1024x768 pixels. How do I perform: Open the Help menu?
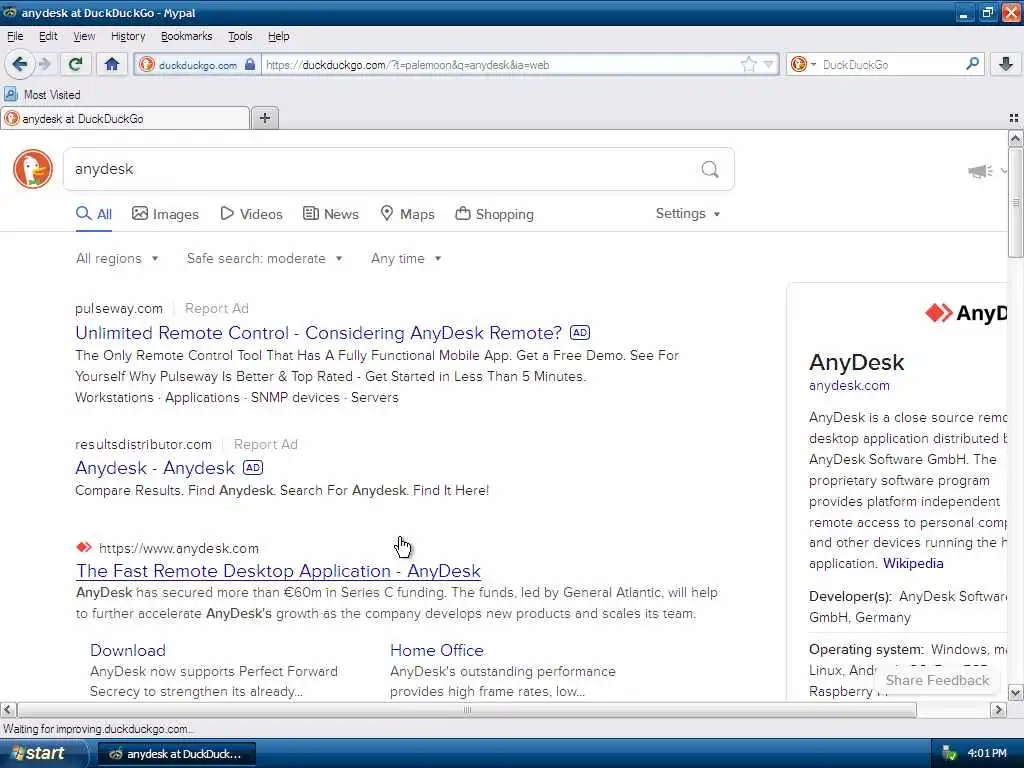click(x=278, y=36)
